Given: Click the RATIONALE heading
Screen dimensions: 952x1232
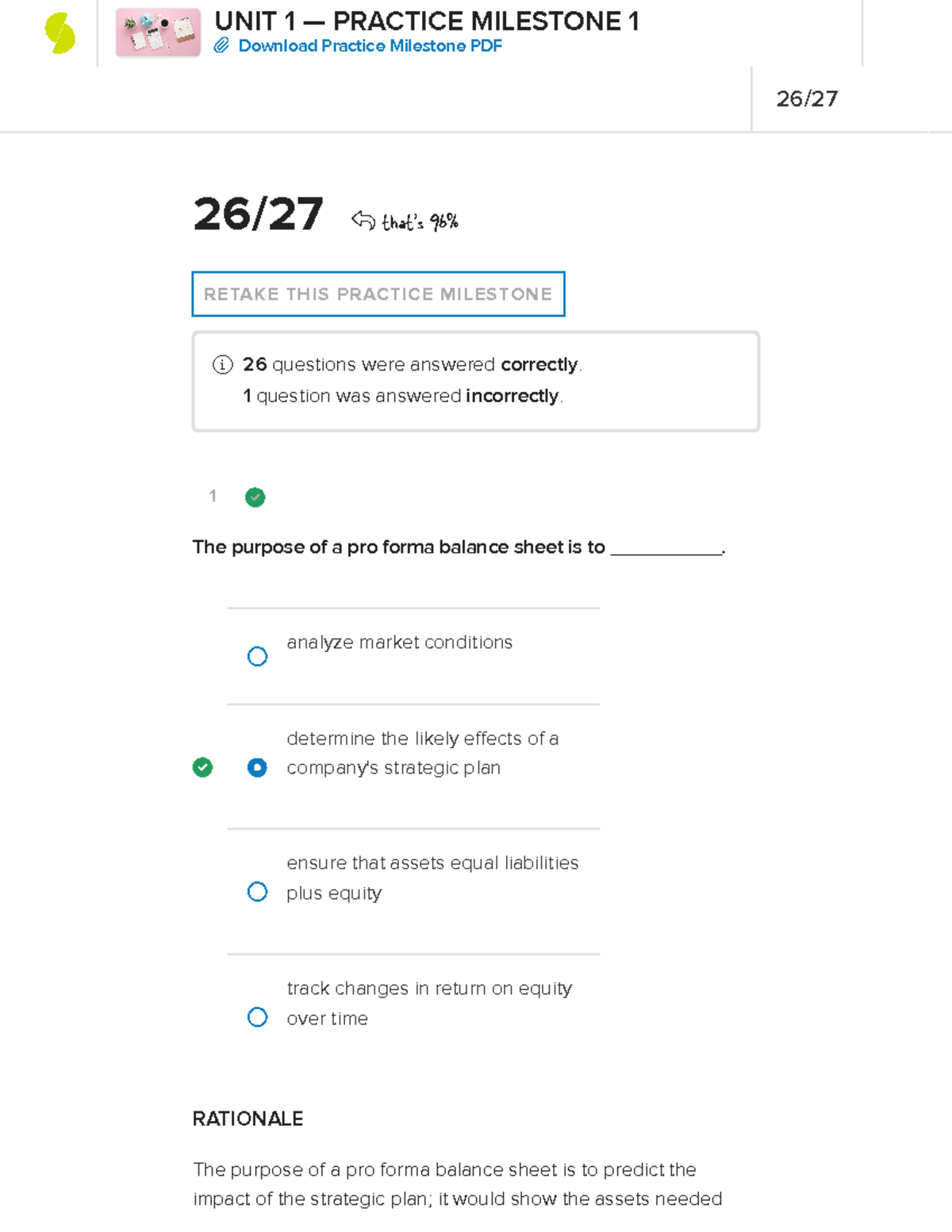Looking at the screenshot, I should pyautogui.click(x=248, y=1119).
